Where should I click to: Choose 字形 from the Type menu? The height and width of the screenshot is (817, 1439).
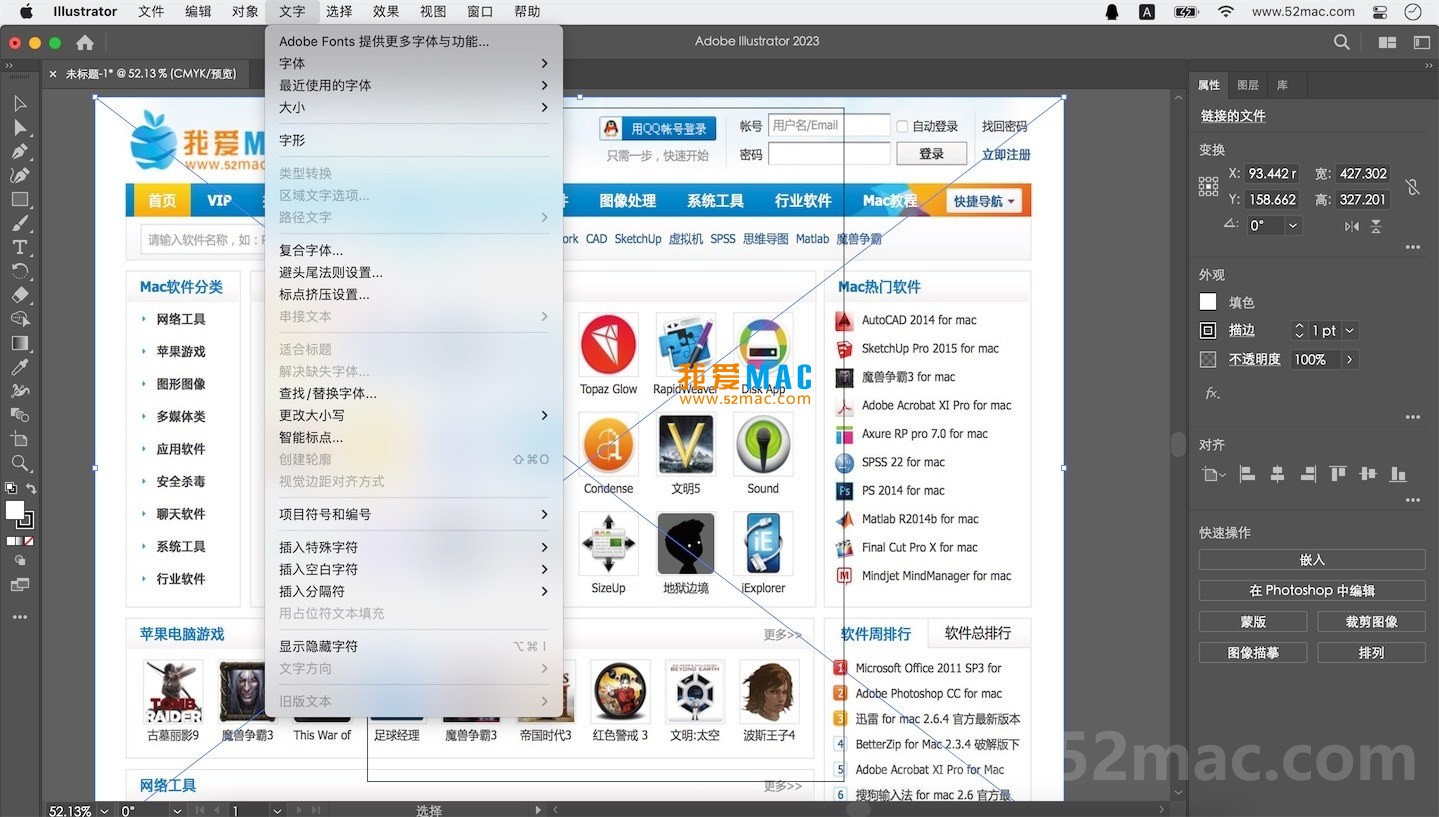(413, 140)
